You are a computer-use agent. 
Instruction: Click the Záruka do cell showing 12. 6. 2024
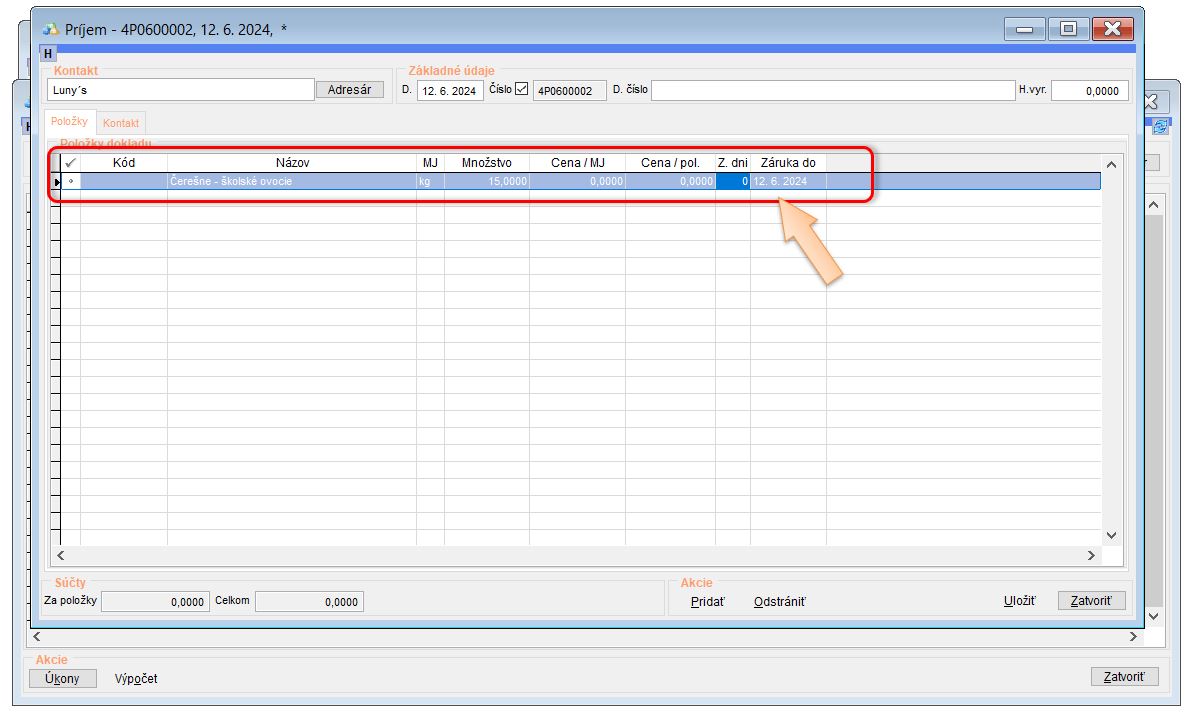coord(787,182)
